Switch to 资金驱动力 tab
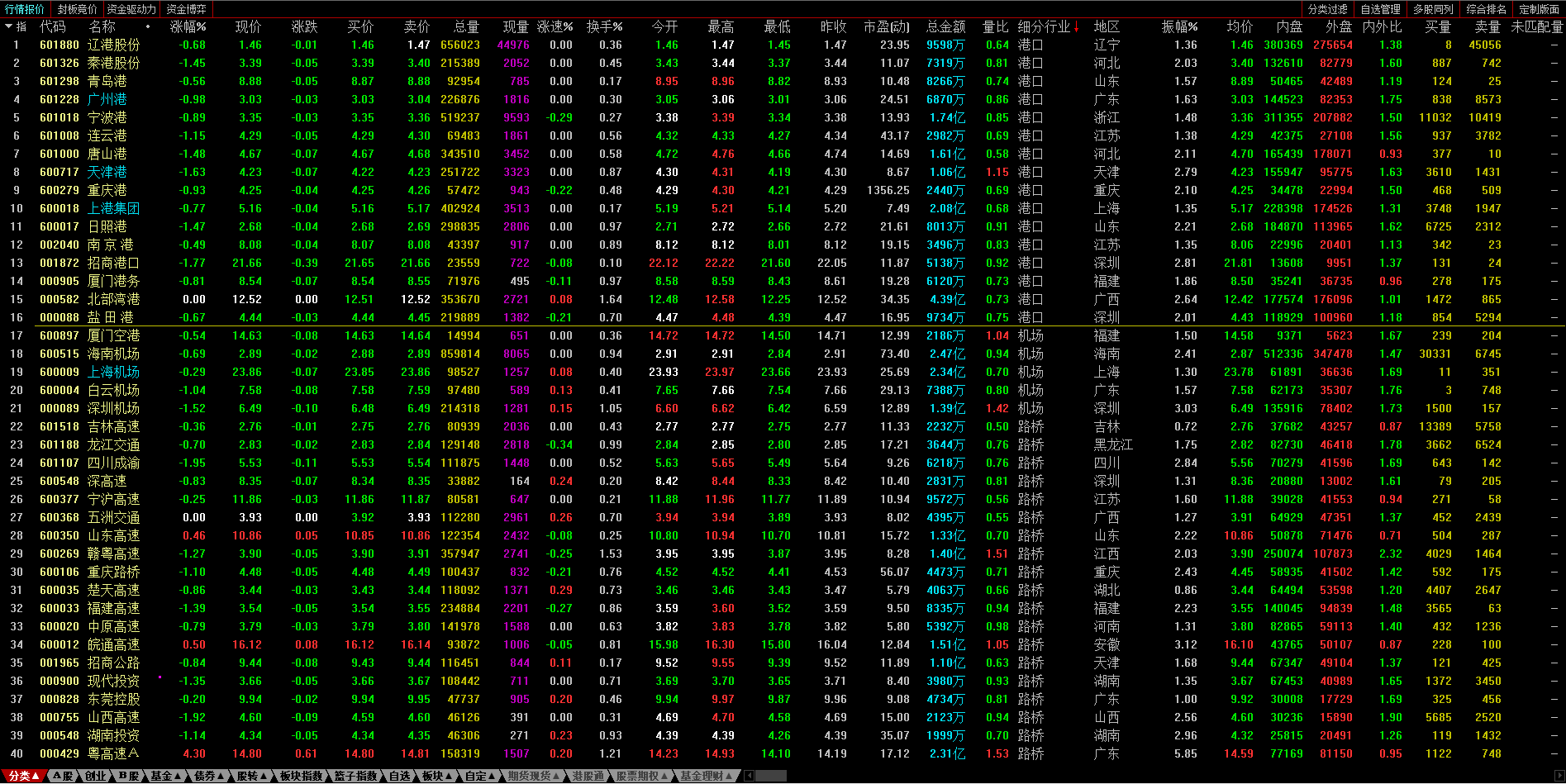Screen dimensions: 1566x784 (x=131, y=9)
